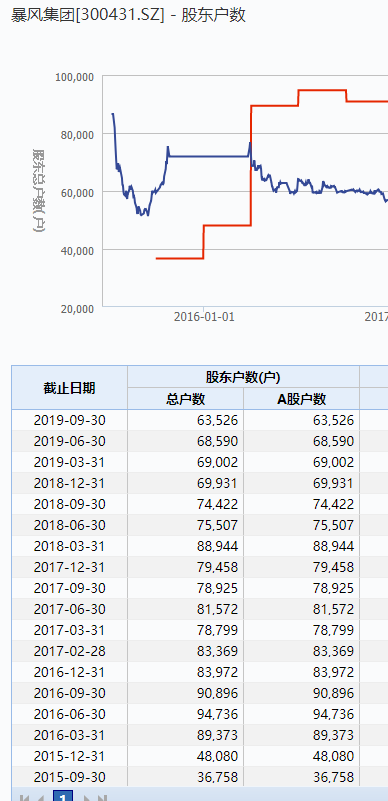Image resolution: width=388 pixels, height=801 pixels.
Task: Click the page 1 pagination button
Action: [62, 796]
